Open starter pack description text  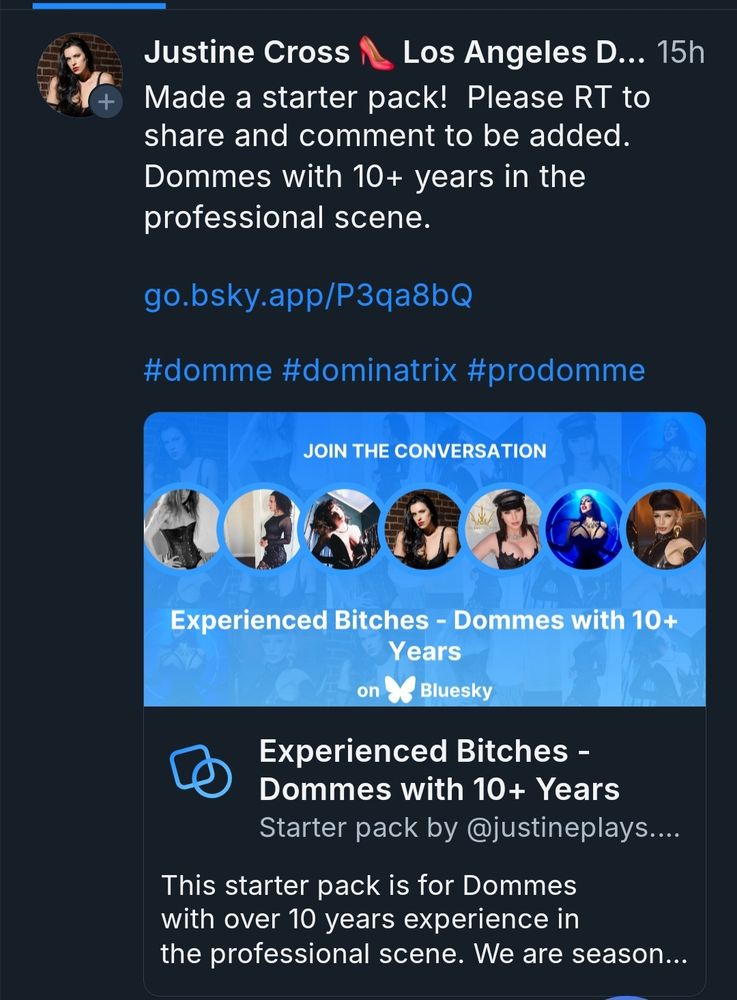[x=424, y=920]
